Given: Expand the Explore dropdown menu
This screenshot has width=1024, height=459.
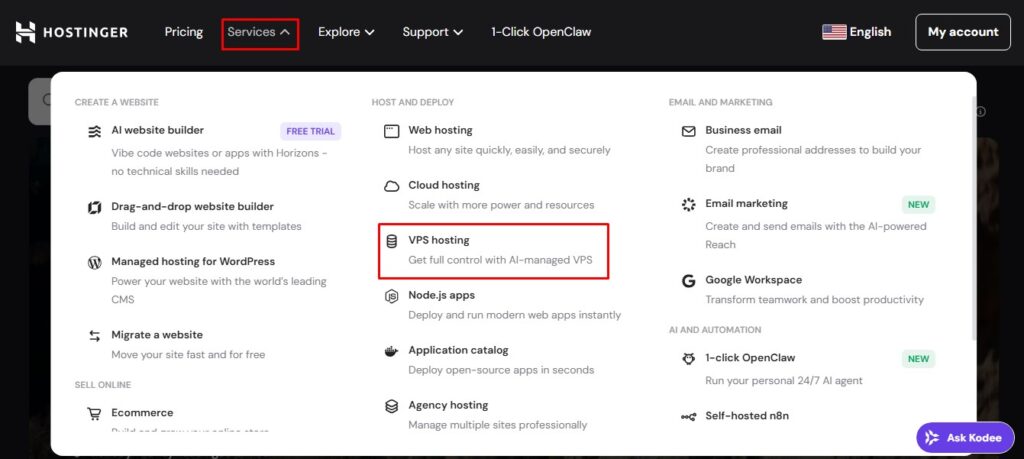Looking at the screenshot, I should pos(346,32).
